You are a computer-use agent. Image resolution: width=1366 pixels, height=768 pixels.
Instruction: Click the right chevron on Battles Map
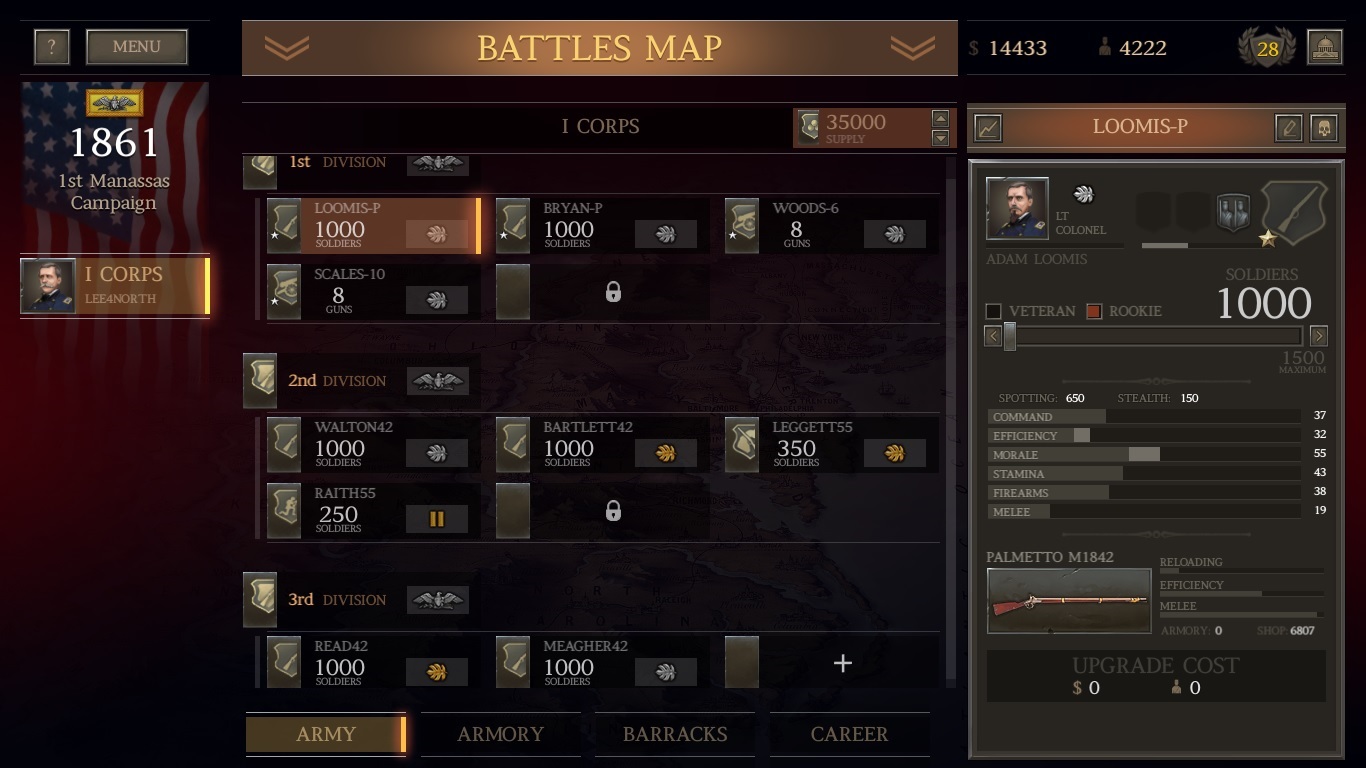pos(912,47)
